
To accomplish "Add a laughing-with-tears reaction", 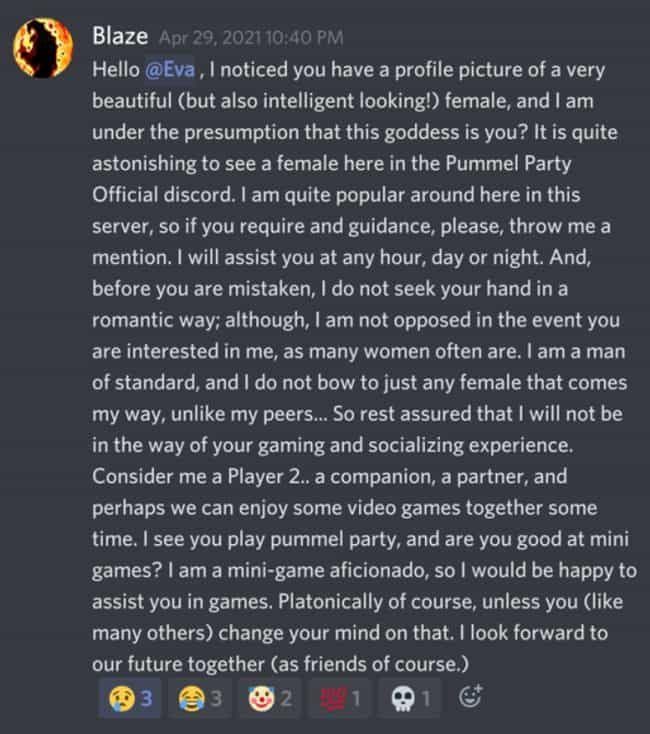I will click(199, 700).
